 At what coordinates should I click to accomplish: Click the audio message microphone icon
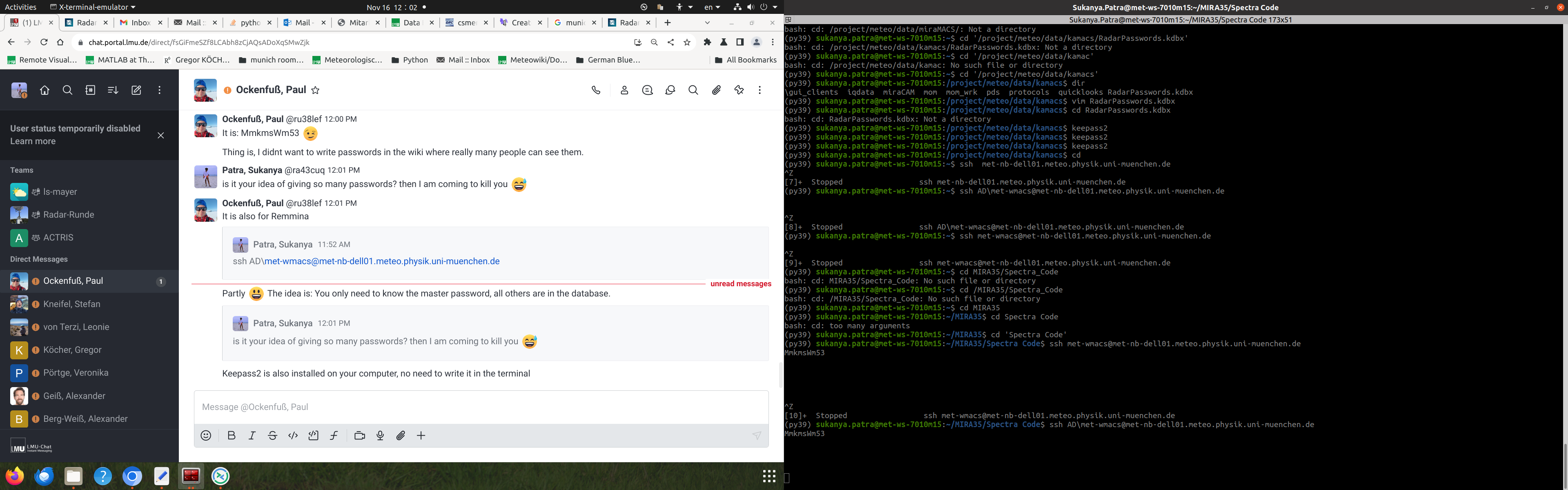tap(380, 435)
